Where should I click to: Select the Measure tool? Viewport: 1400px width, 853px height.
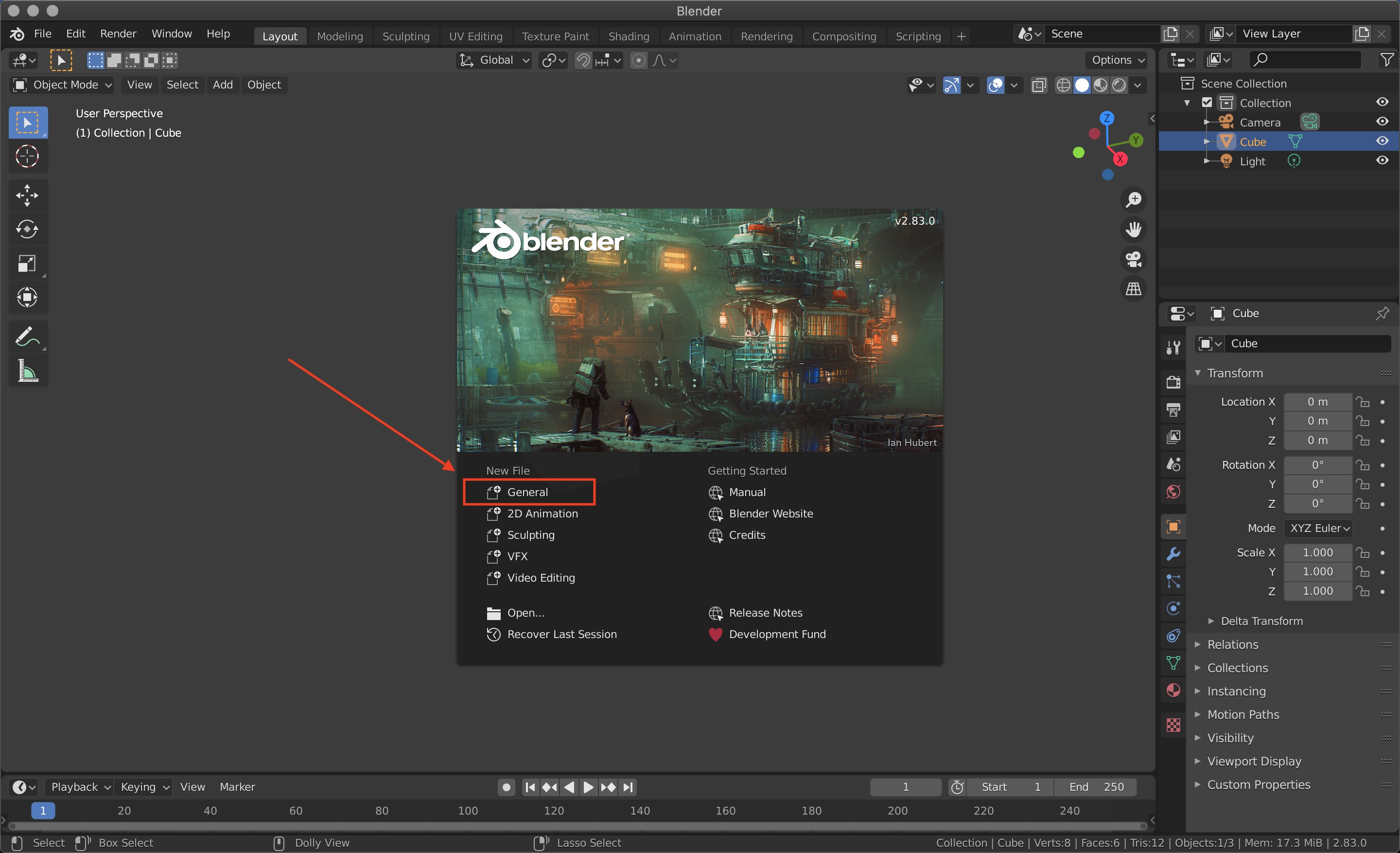pos(27,371)
